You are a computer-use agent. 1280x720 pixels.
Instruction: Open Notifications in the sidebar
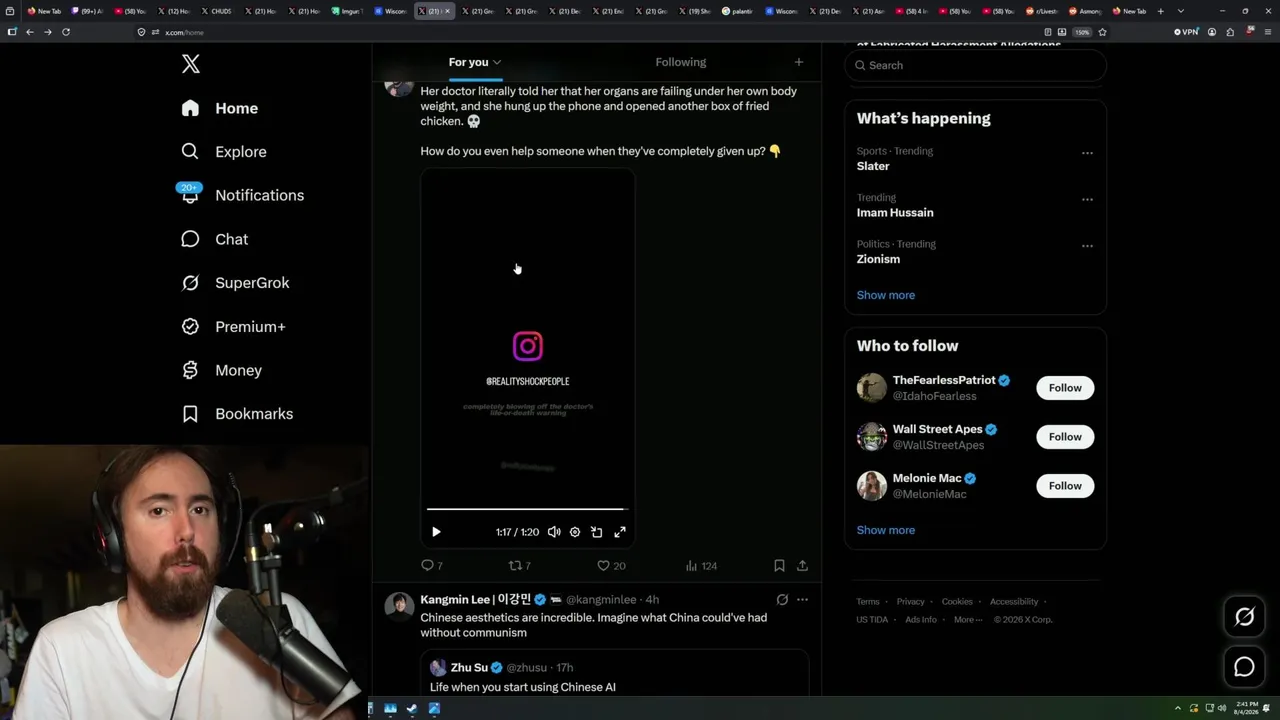241,195
